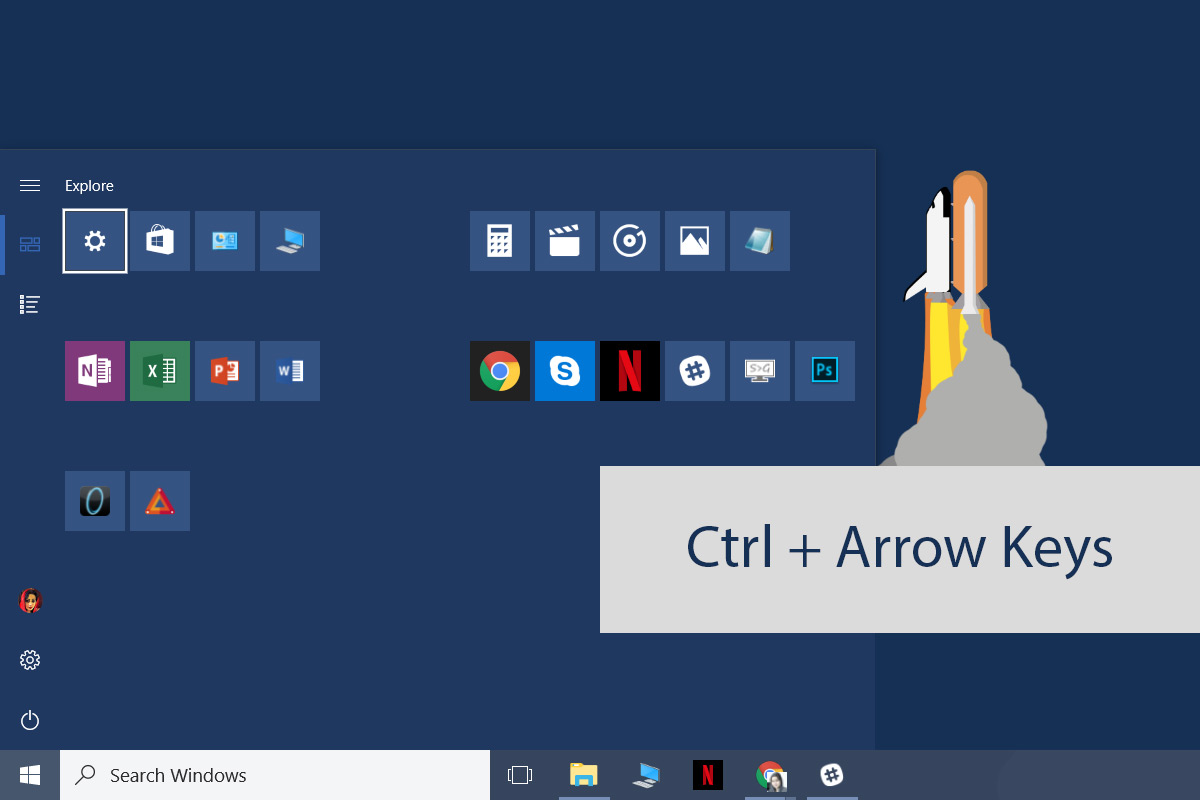Launch the Skype tile
The width and height of the screenshot is (1200, 800).
pyautogui.click(x=564, y=371)
